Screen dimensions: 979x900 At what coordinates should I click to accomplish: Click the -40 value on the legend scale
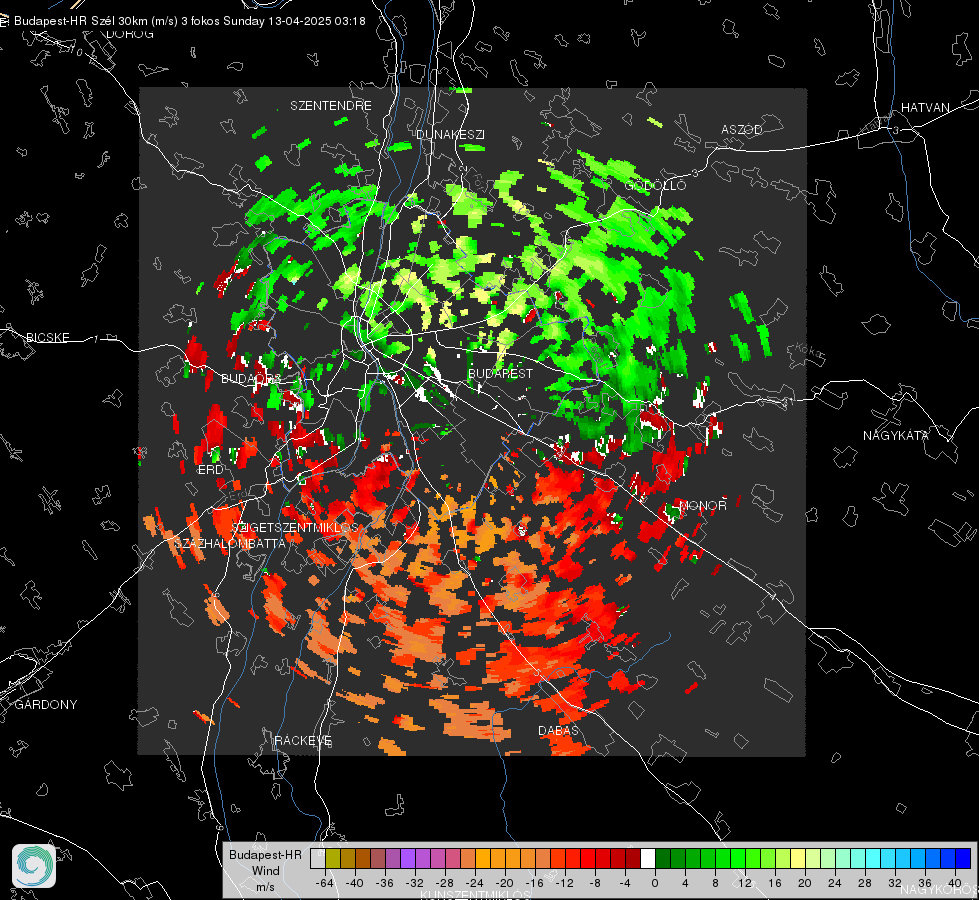click(x=354, y=883)
